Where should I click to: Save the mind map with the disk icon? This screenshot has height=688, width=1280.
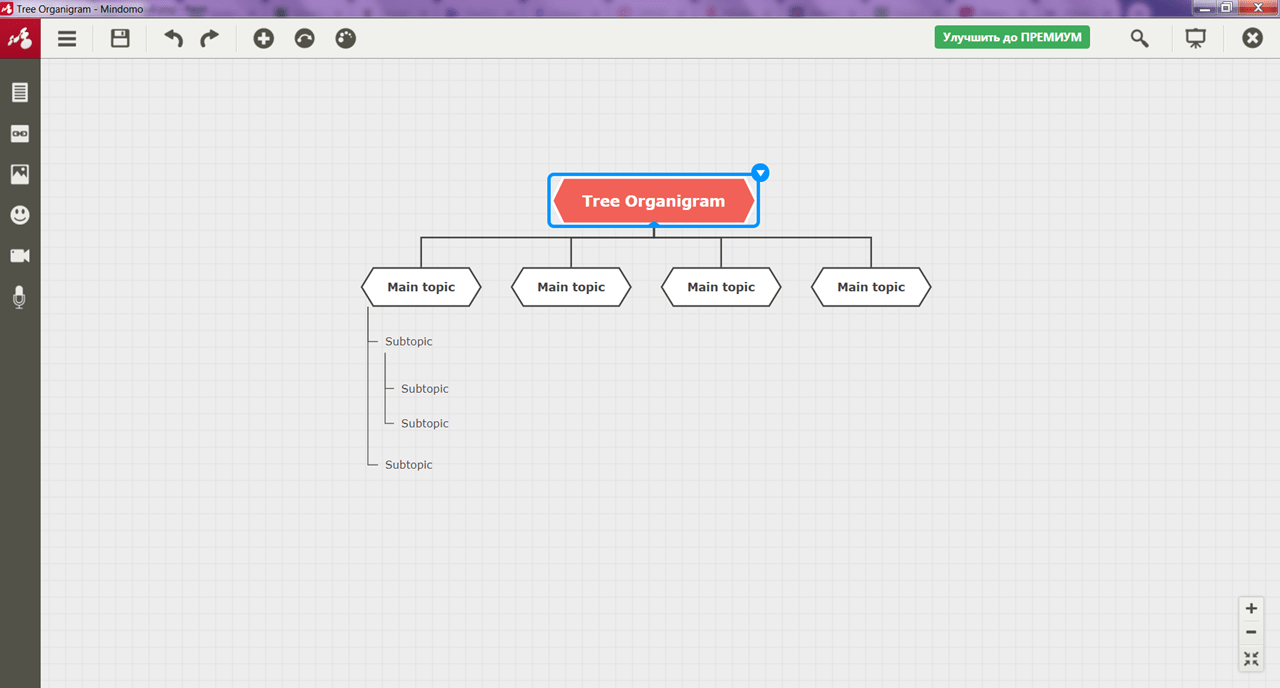pyautogui.click(x=120, y=39)
